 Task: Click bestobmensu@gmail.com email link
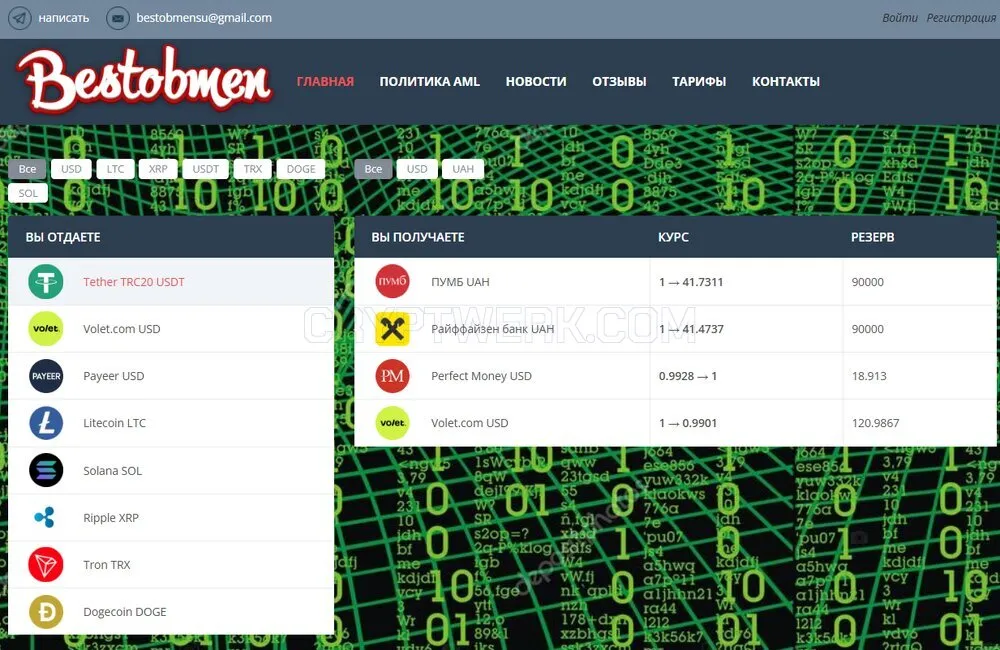pyautogui.click(x=204, y=18)
